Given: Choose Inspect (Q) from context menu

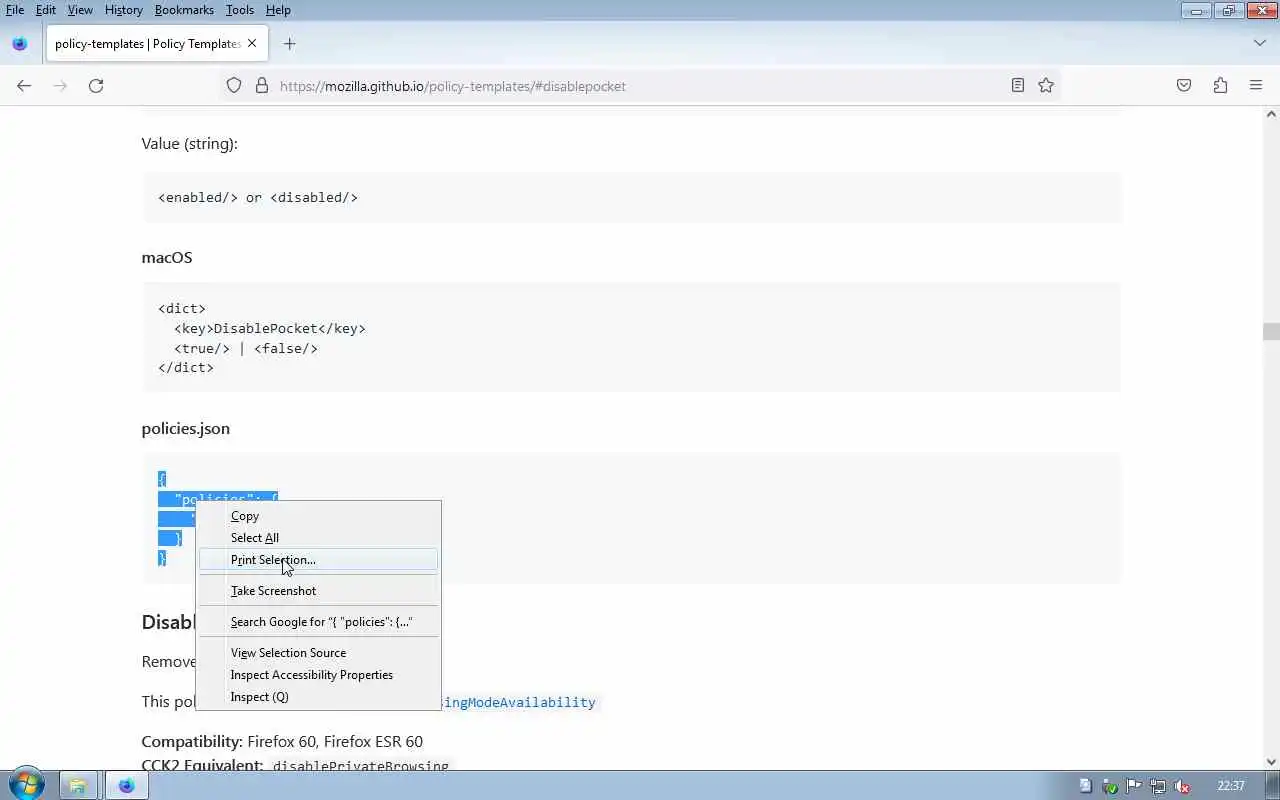Looking at the screenshot, I should [x=318, y=697].
